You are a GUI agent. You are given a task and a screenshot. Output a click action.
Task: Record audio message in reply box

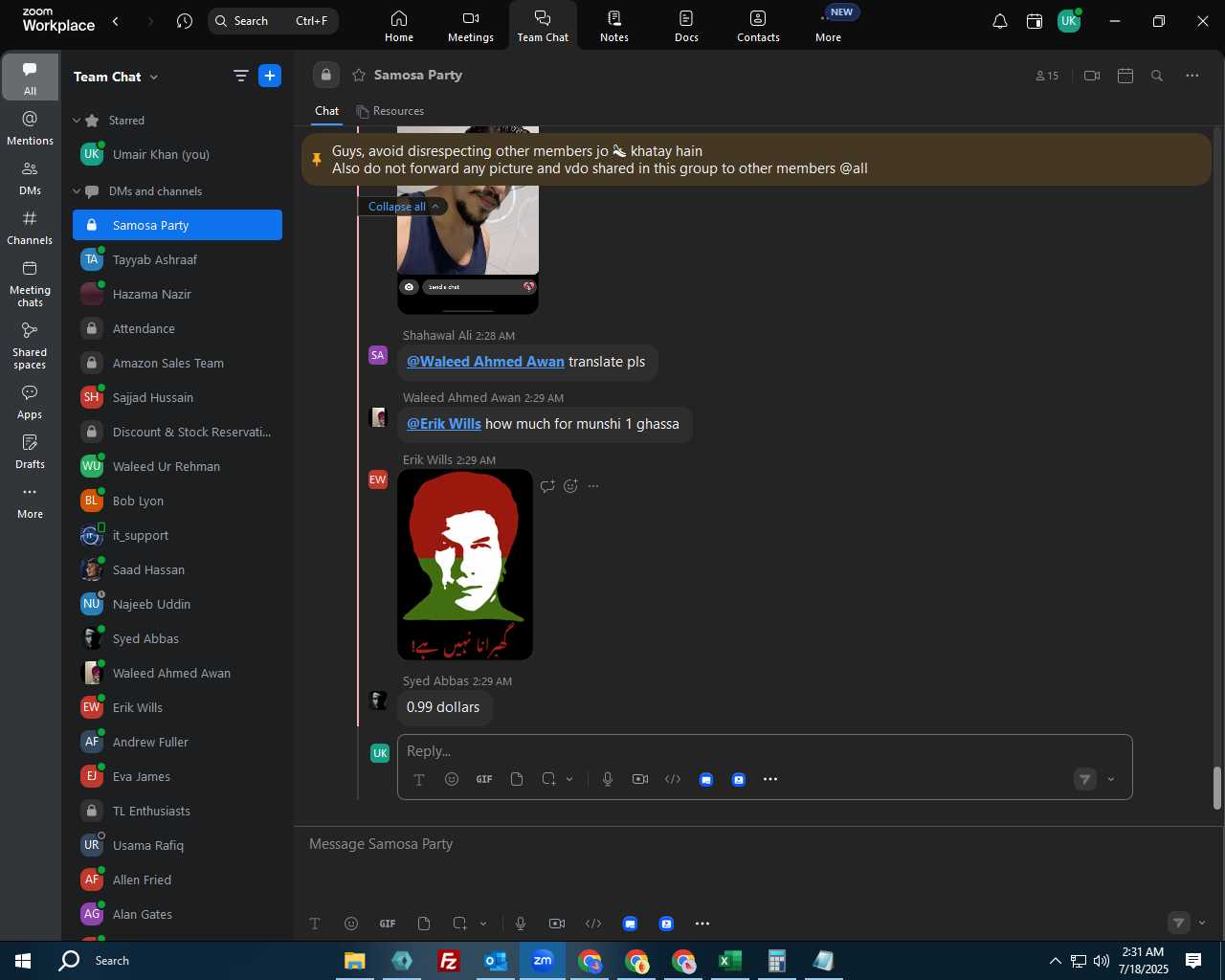pos(608,779)
